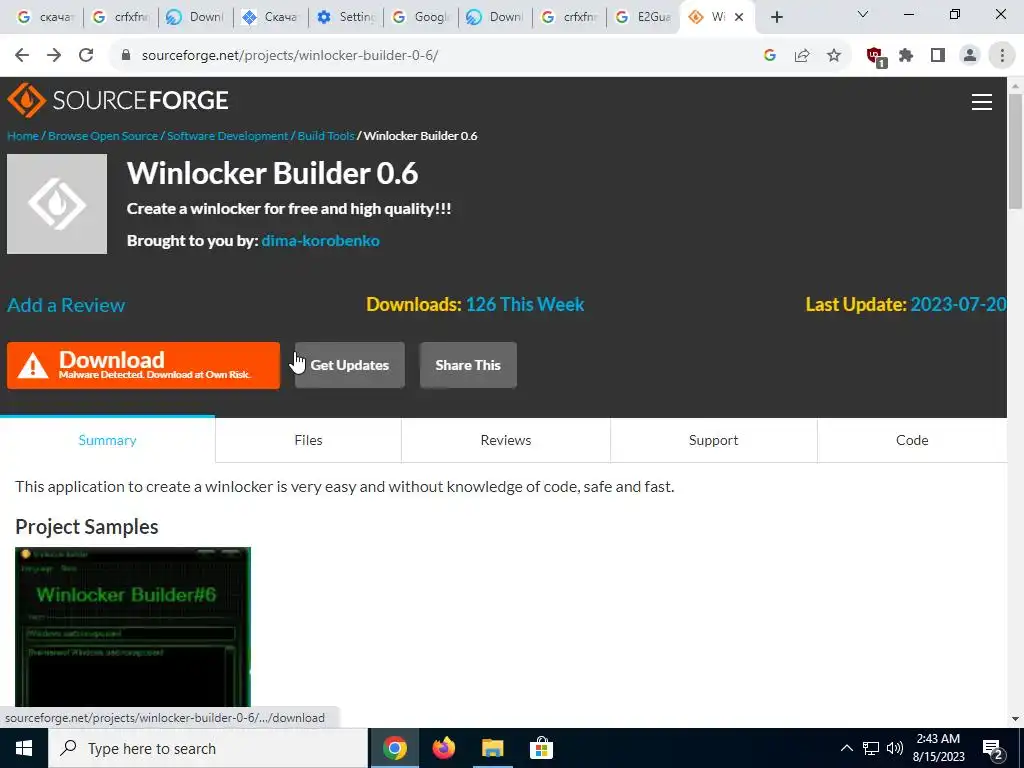
Task: Toggle the browser side panel icon
Action: (938, 56)
